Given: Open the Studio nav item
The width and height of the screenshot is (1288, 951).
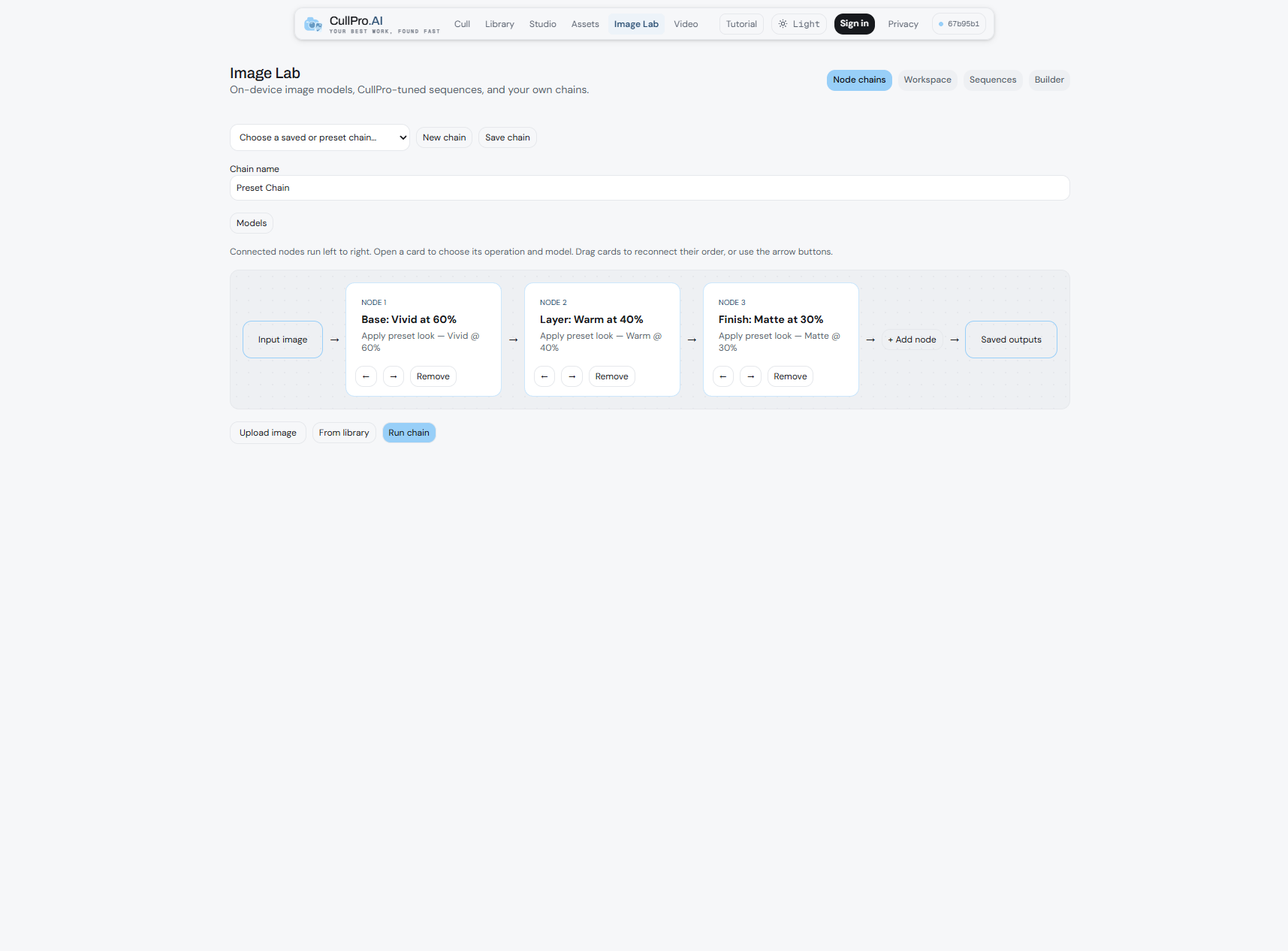Looking at the screenshot, I should click(x=543, y=24).
